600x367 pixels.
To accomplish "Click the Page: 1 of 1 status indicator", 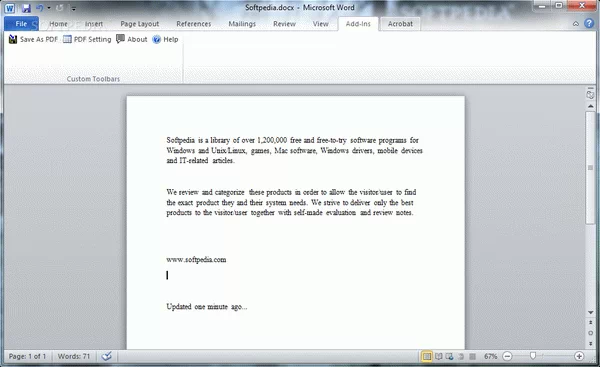I will 27,356.
